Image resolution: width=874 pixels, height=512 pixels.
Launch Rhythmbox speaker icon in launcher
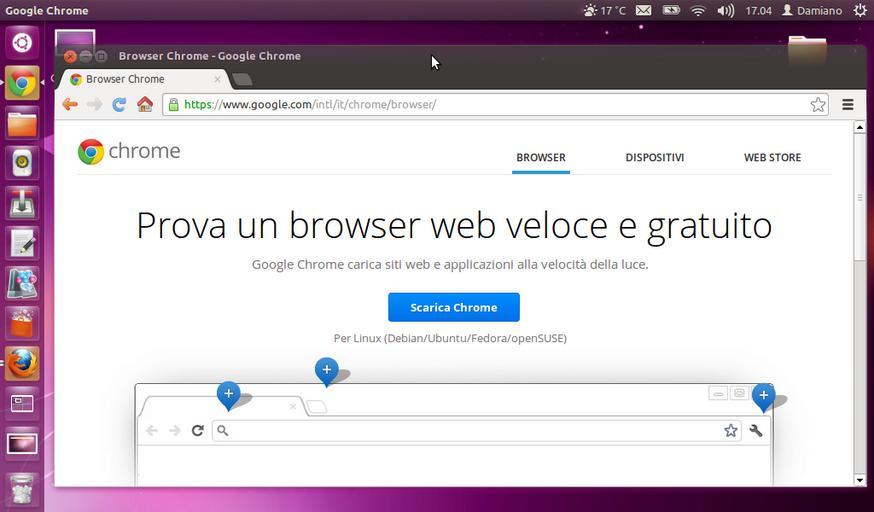pyautogui.click(x=22, y=163)
